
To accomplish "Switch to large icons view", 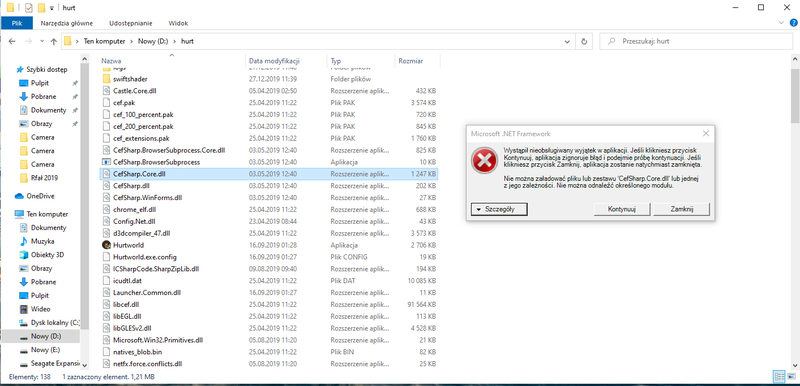I will [x=790, y=377].
